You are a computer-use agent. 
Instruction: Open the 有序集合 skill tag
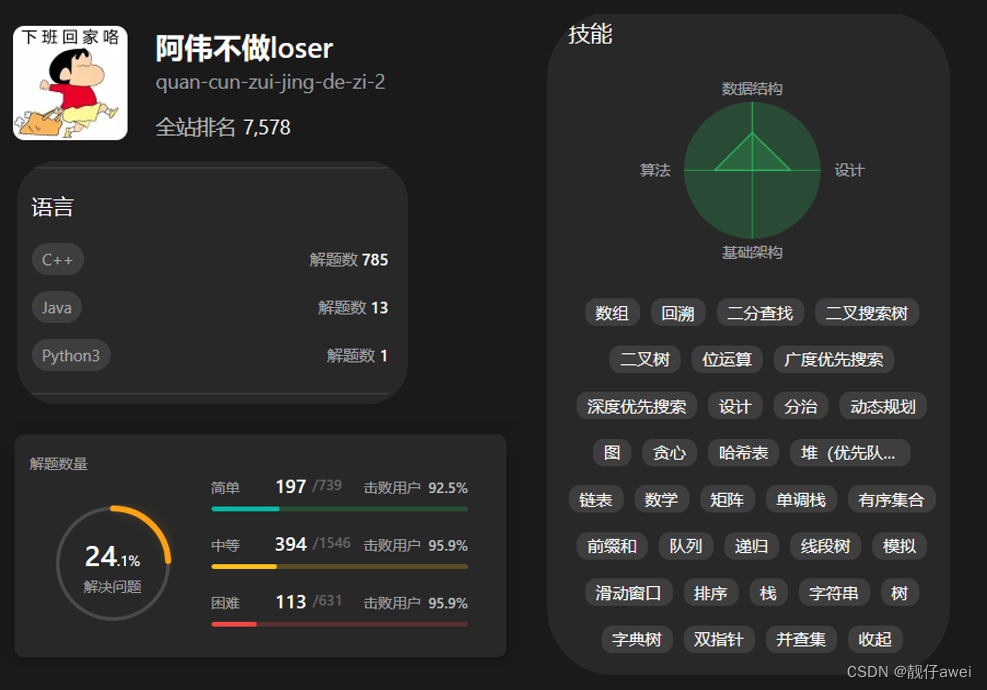click(x=891, y=499)
